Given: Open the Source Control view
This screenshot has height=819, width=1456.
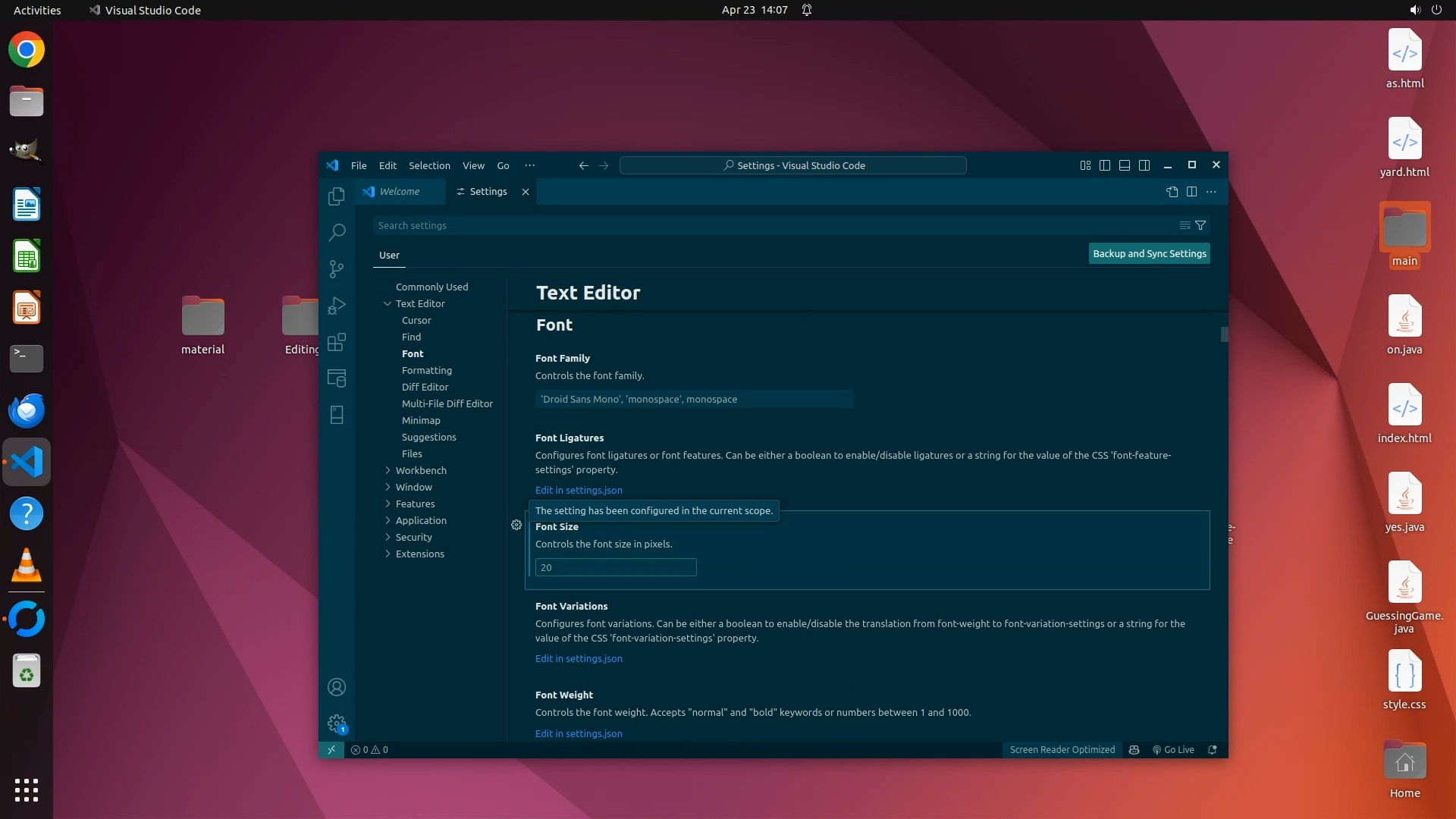Looking at the screenshot, I should [x=337, y=268].
